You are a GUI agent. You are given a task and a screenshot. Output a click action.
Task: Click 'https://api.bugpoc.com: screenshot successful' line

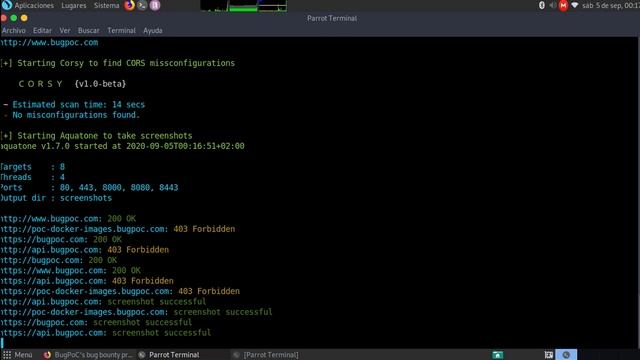tap(106, 333)
